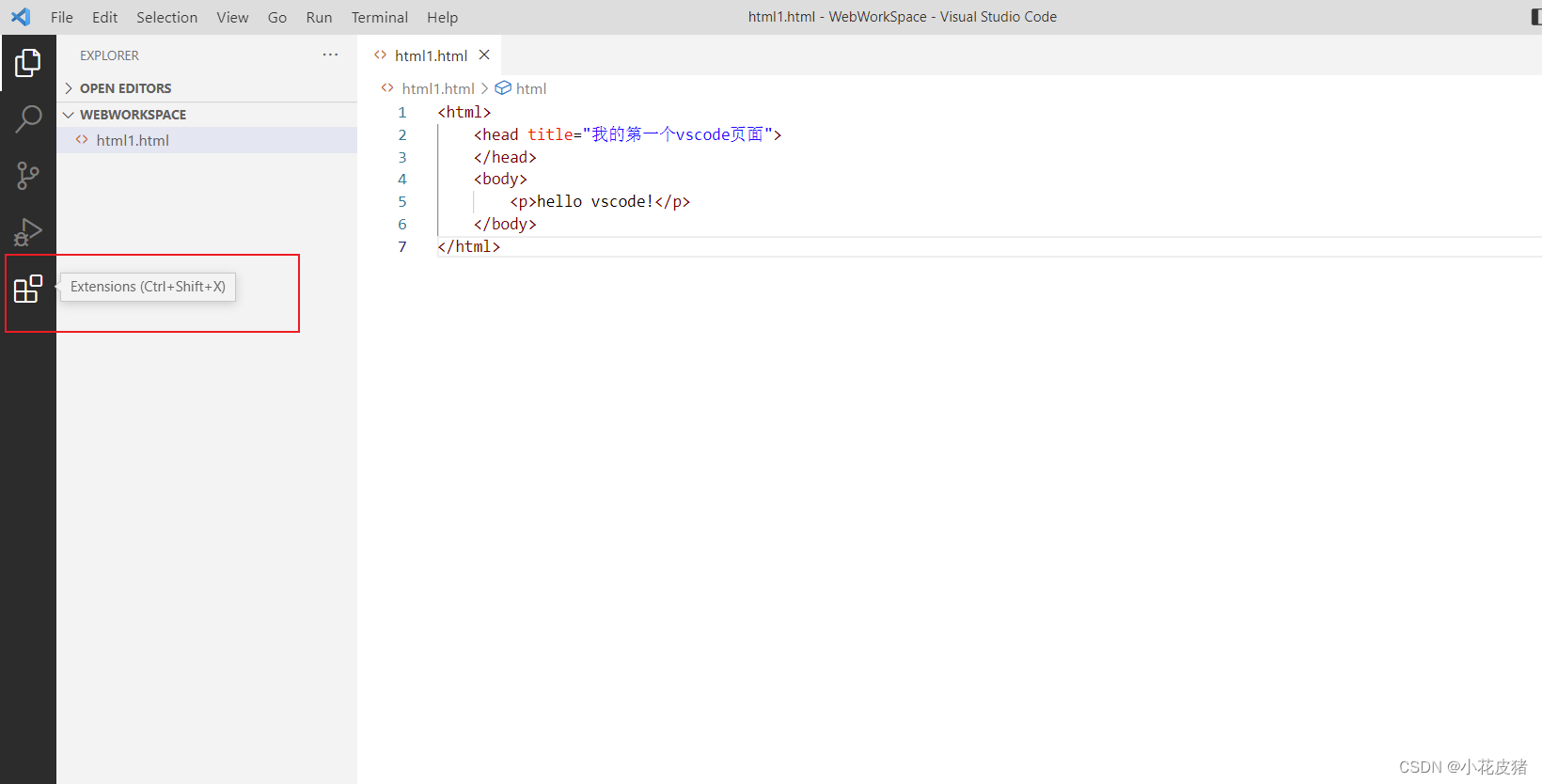Click line number 4 in gutter
1542x784 pixels.
(402, 179)
